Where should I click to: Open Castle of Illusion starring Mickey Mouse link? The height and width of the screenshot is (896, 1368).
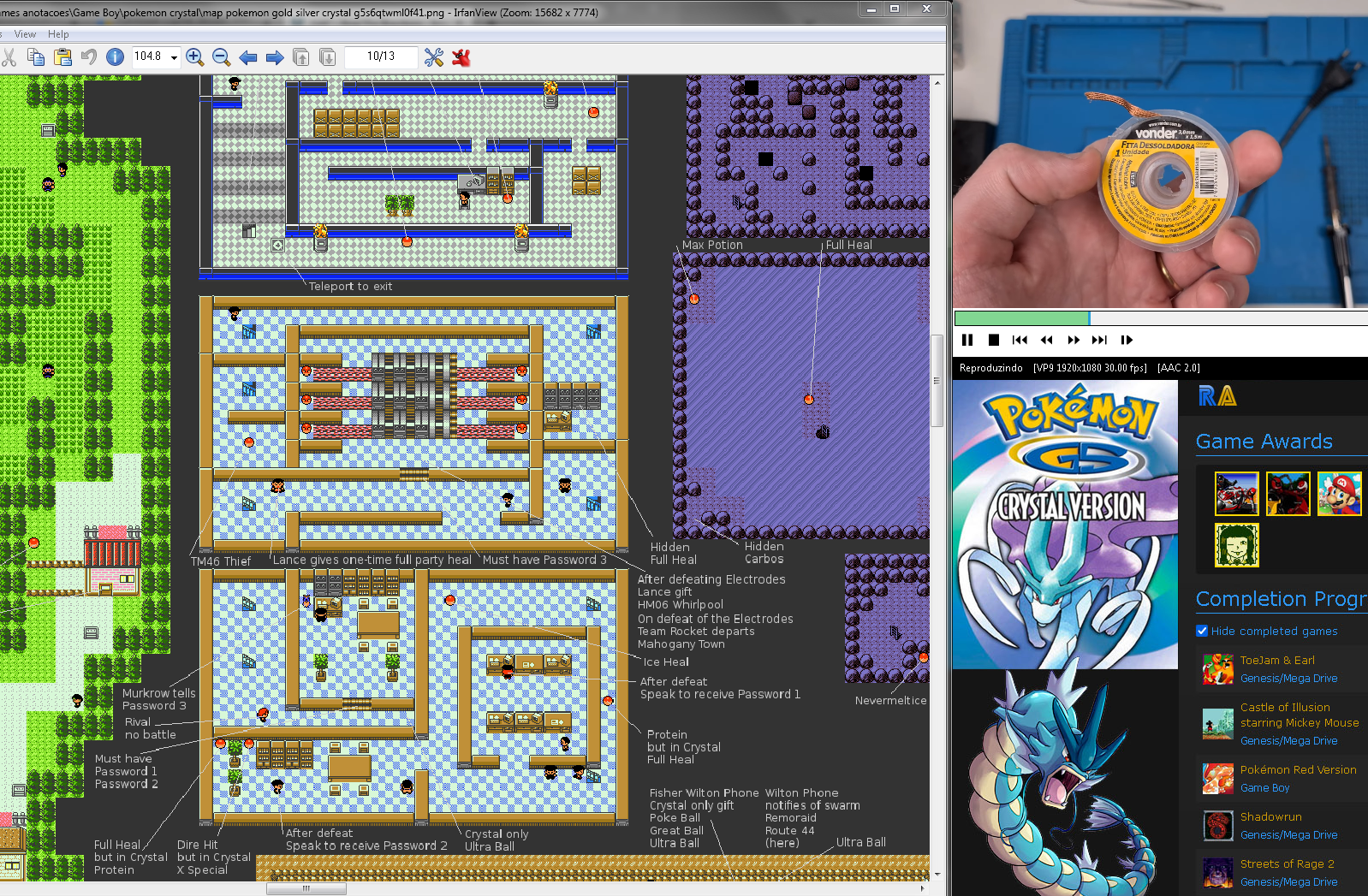1300,715
